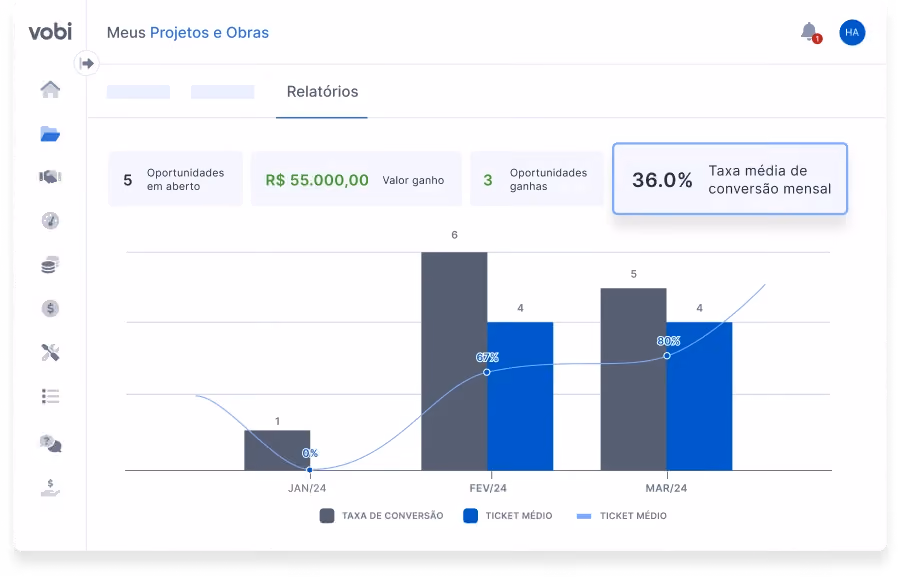Go to the Home icon in sidebar

point(51,90)
